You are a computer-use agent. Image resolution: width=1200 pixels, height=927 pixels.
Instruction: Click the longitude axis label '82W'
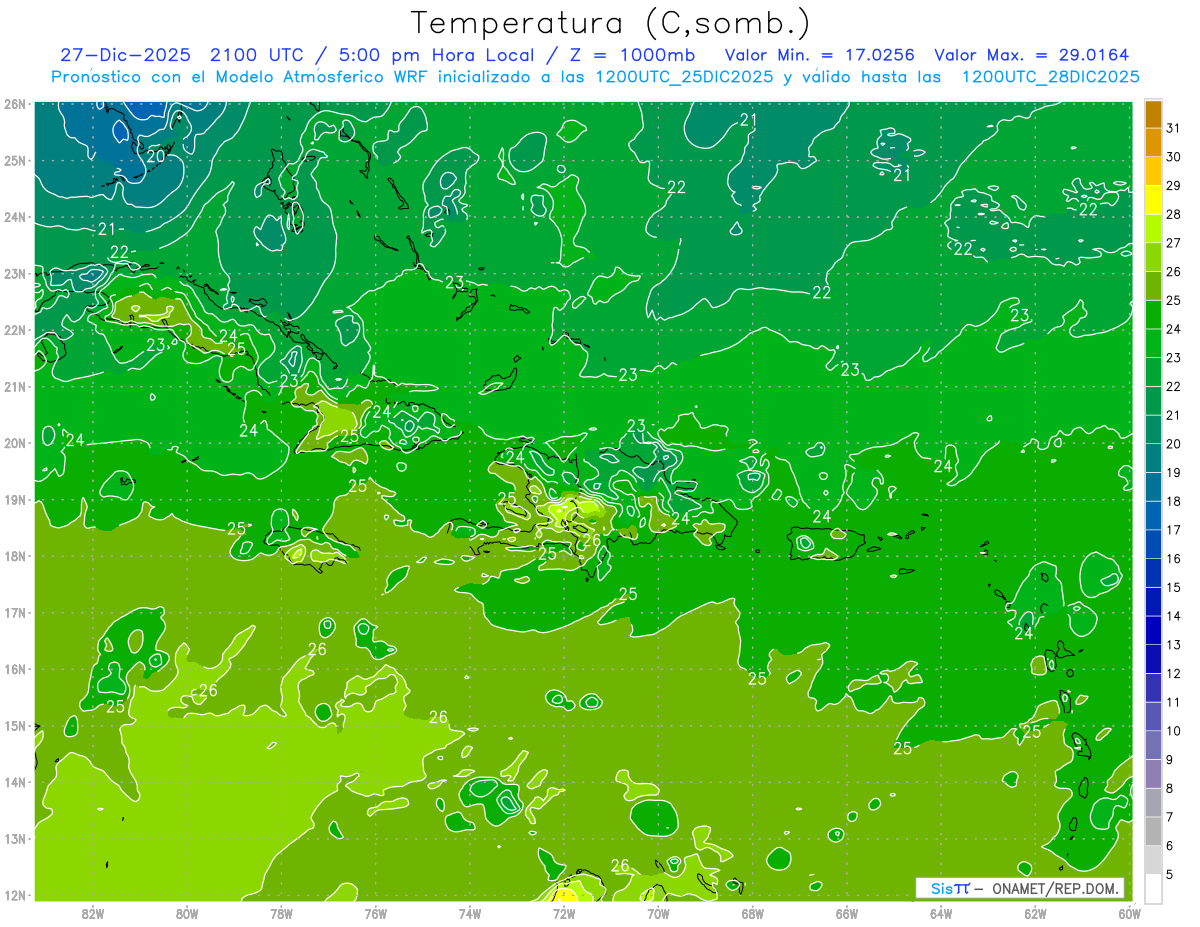pos(93,913)
